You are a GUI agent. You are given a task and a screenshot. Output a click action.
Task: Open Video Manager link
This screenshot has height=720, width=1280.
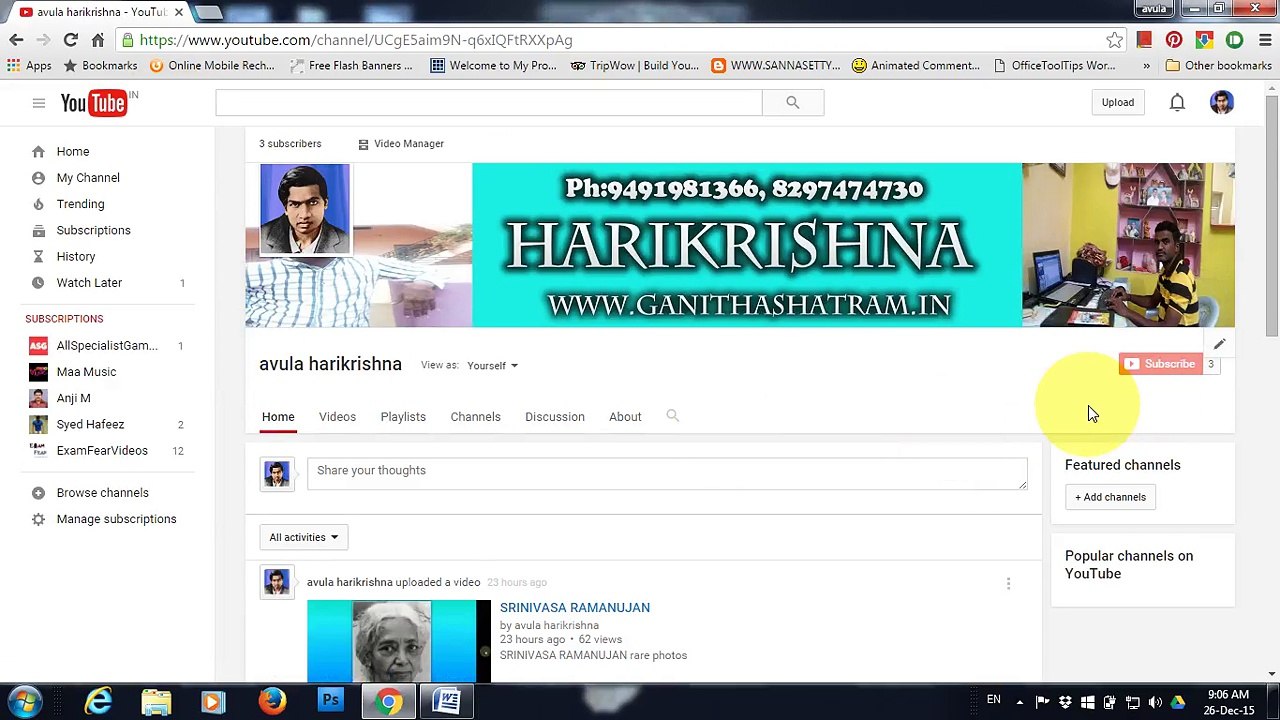(400, 144)
